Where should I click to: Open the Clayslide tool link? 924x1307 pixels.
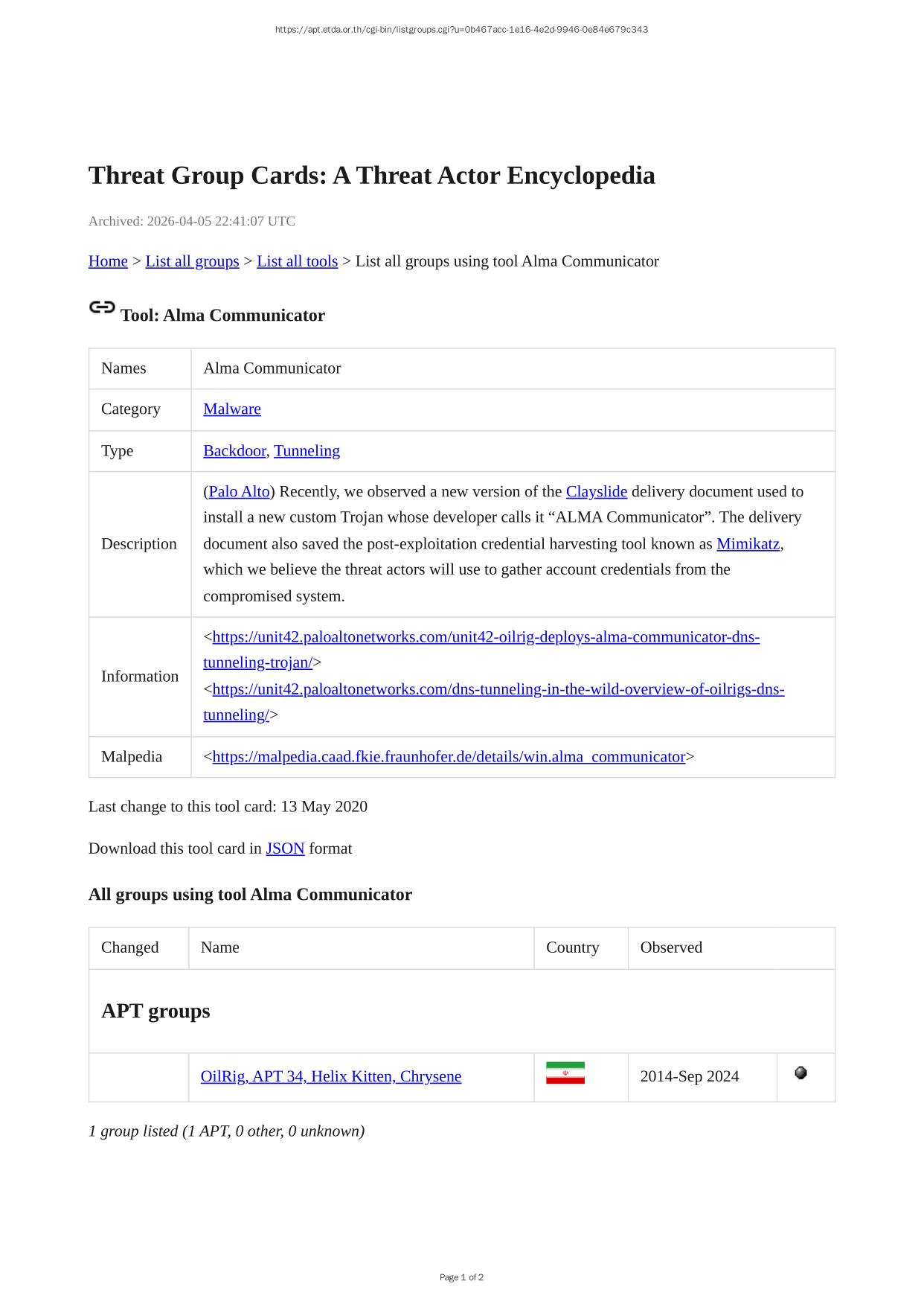point(597,491)
